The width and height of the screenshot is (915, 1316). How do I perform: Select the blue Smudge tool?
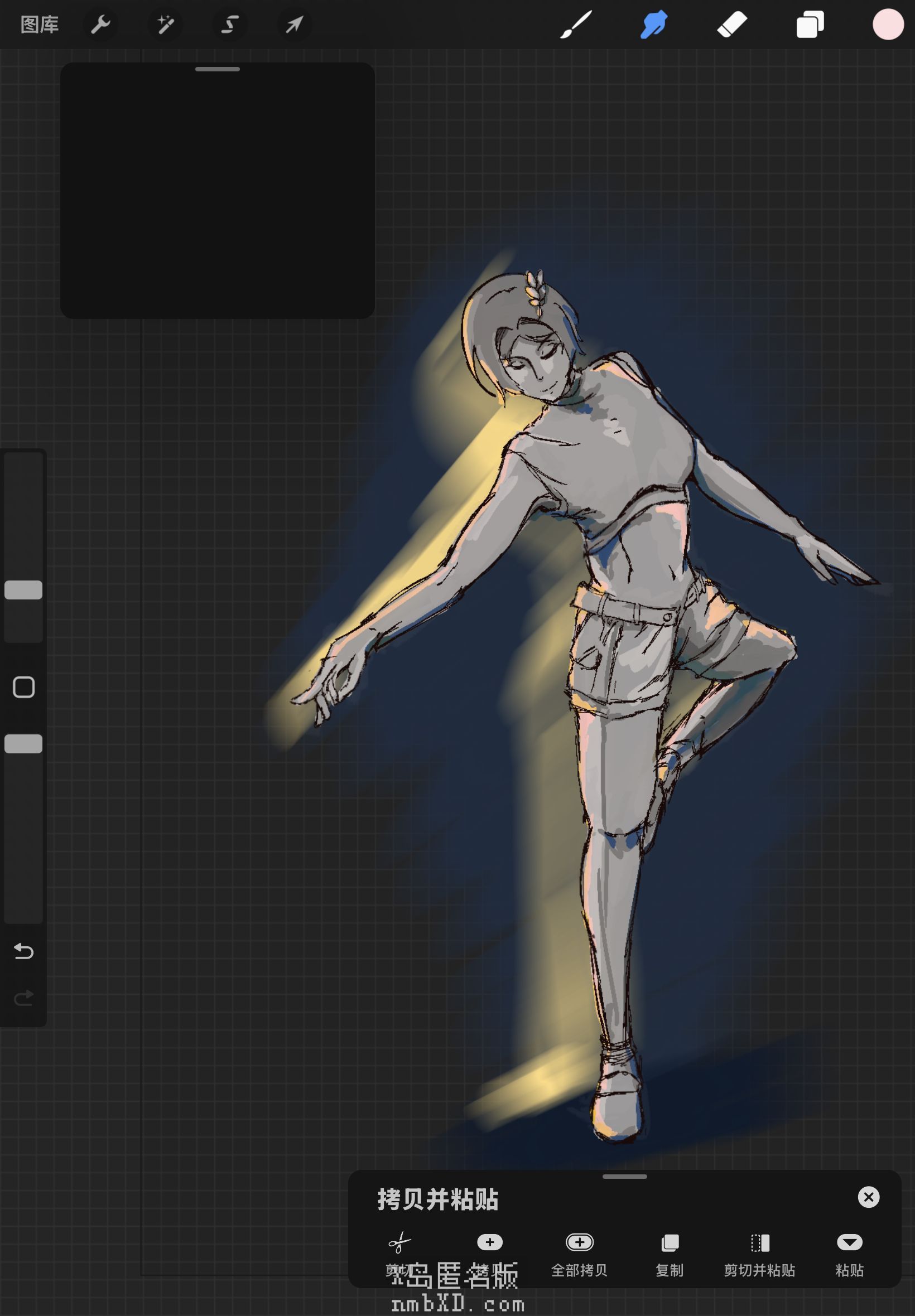(x=653, y=25)
